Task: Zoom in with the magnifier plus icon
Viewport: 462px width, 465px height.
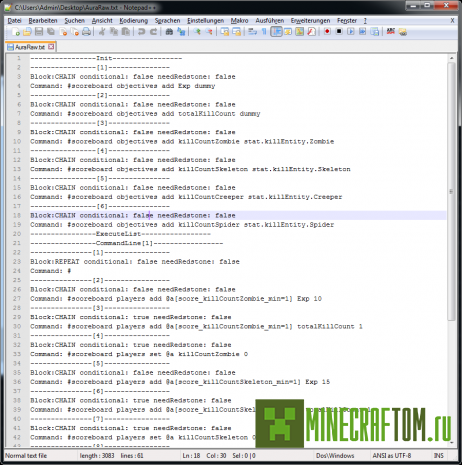Action: (197, 32)
